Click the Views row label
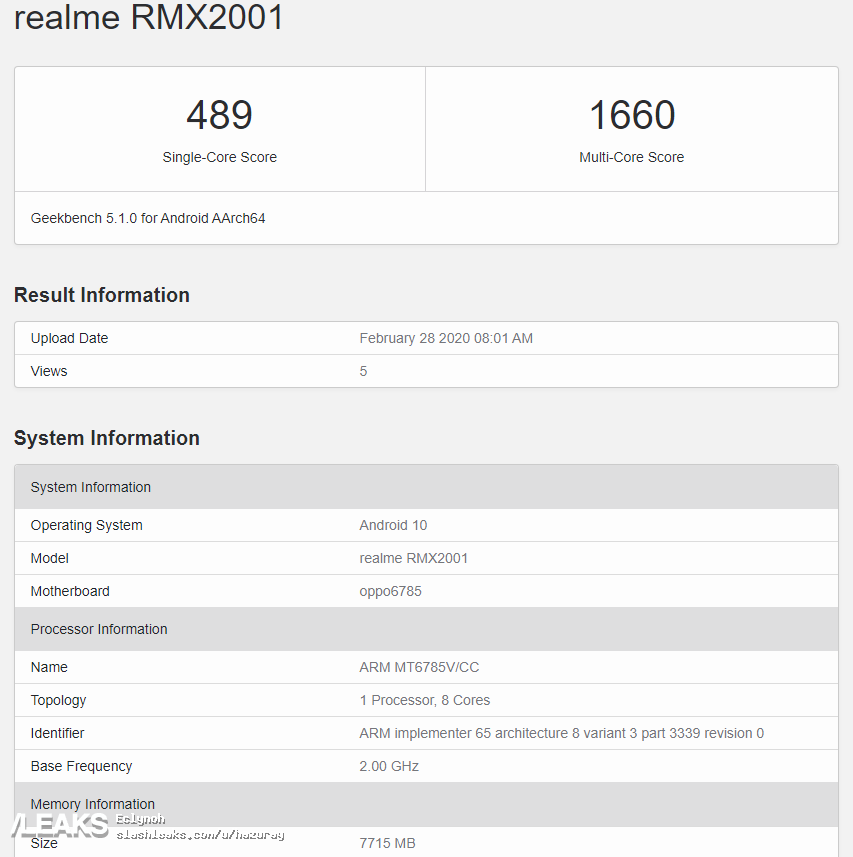853x857 pixels. click(49, 371)
